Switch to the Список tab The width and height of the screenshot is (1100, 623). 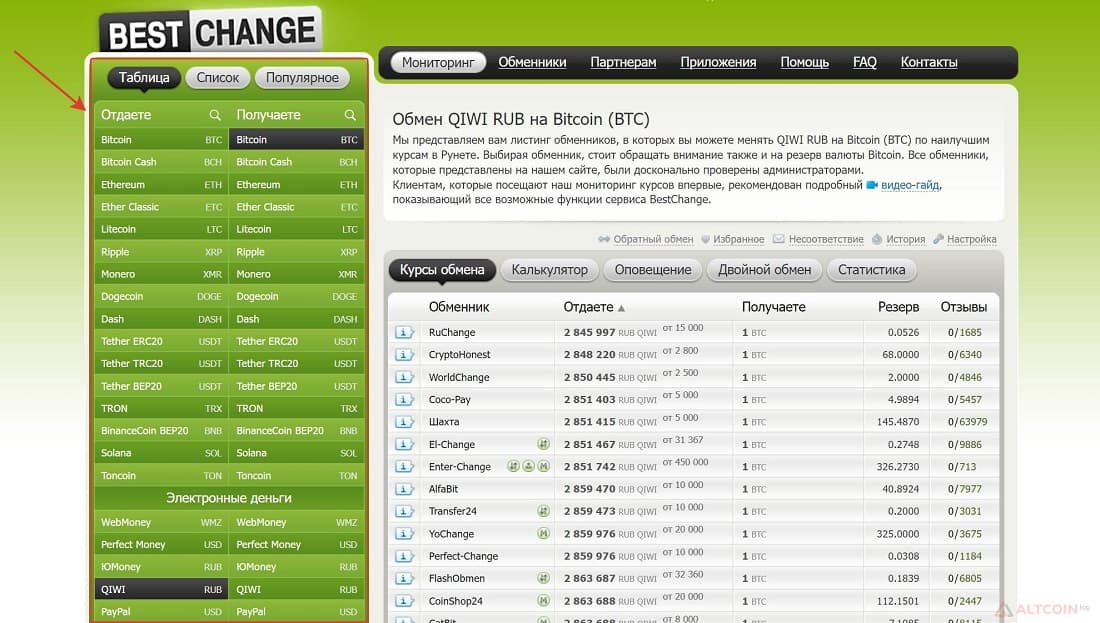tap(217, 78)
